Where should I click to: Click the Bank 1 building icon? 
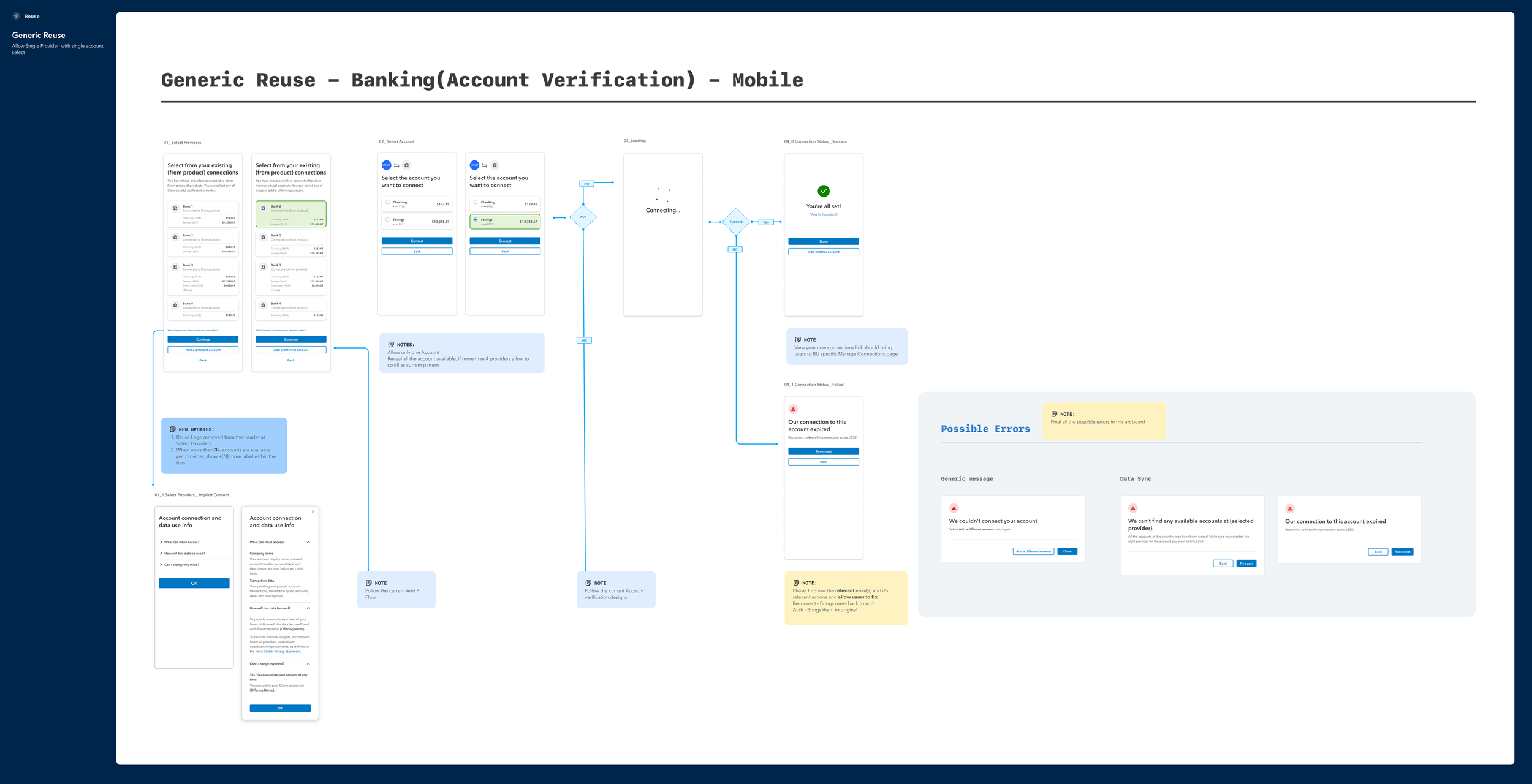tap(175, 208)
